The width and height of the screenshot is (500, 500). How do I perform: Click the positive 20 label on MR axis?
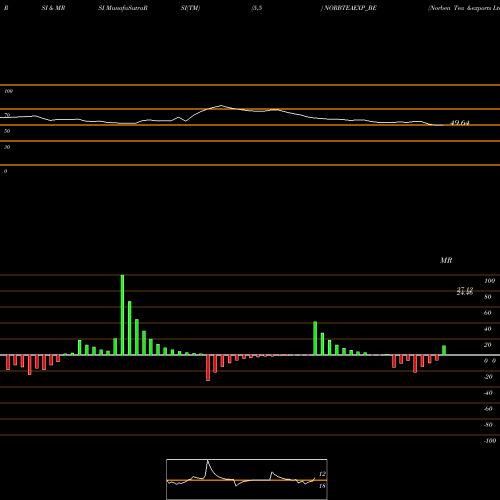click(x=488, y=345)
